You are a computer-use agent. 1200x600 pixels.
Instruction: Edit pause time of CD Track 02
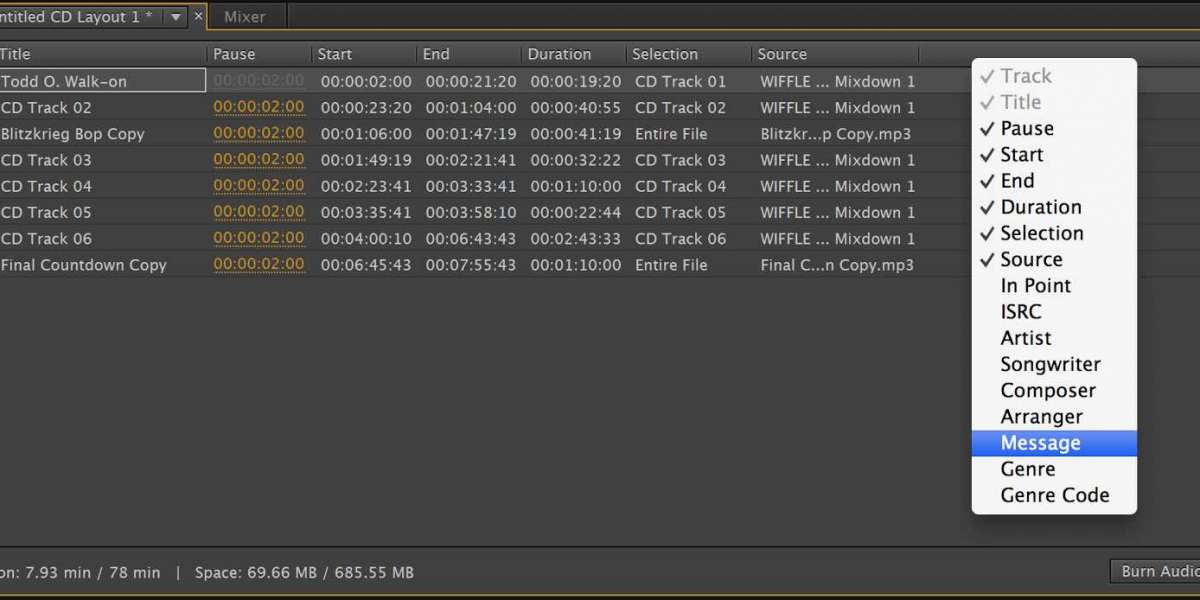click(x=259, y=107)
